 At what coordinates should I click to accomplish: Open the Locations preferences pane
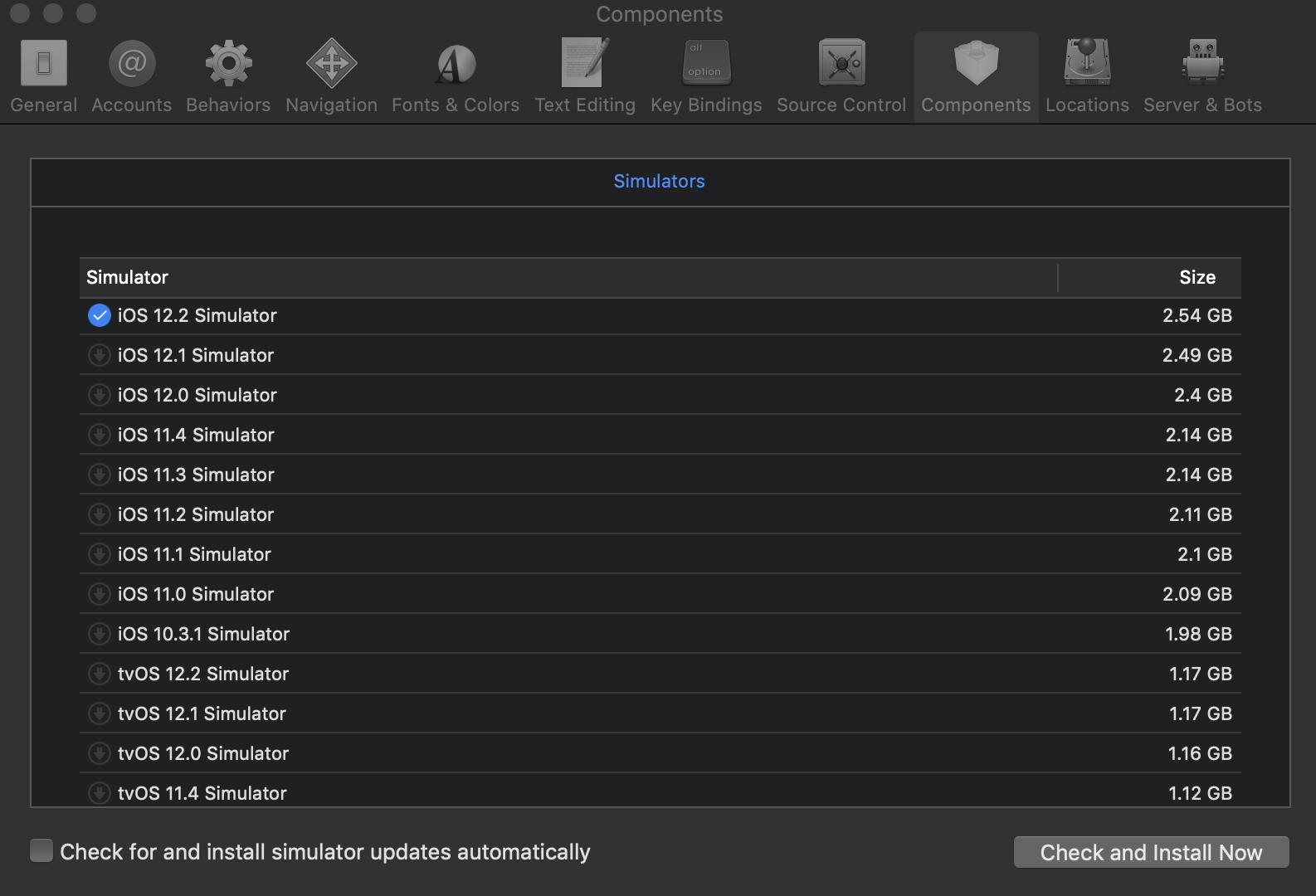[x=1087, y=76]
